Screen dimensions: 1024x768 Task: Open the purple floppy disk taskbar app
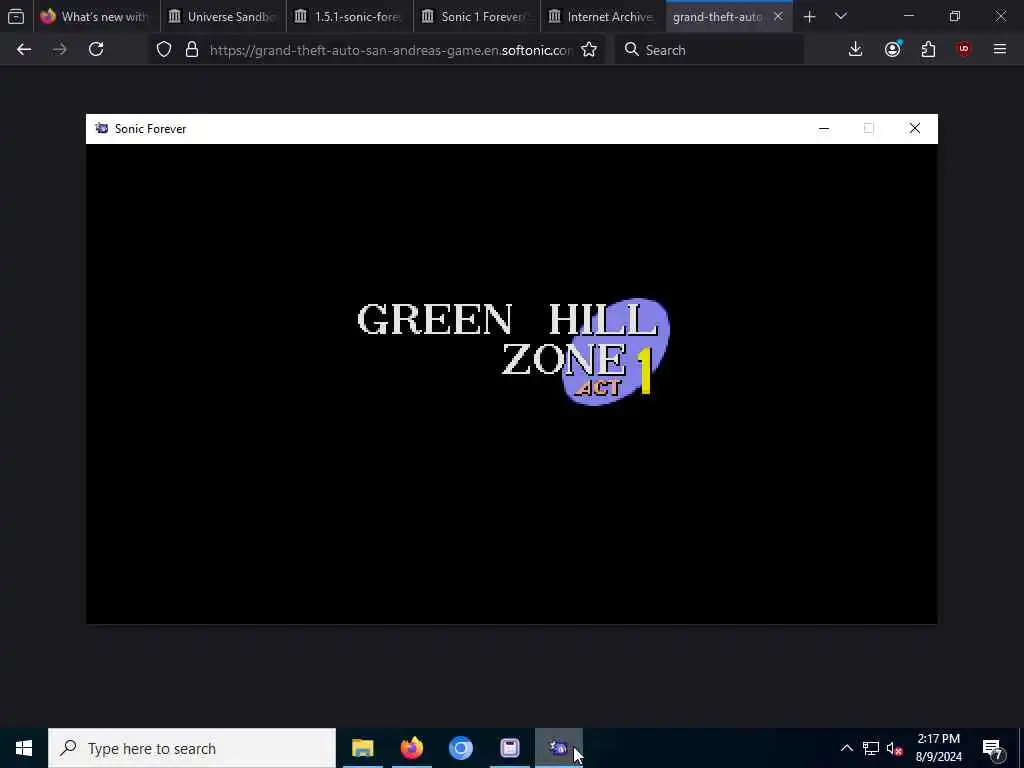[x=510, y=748]
